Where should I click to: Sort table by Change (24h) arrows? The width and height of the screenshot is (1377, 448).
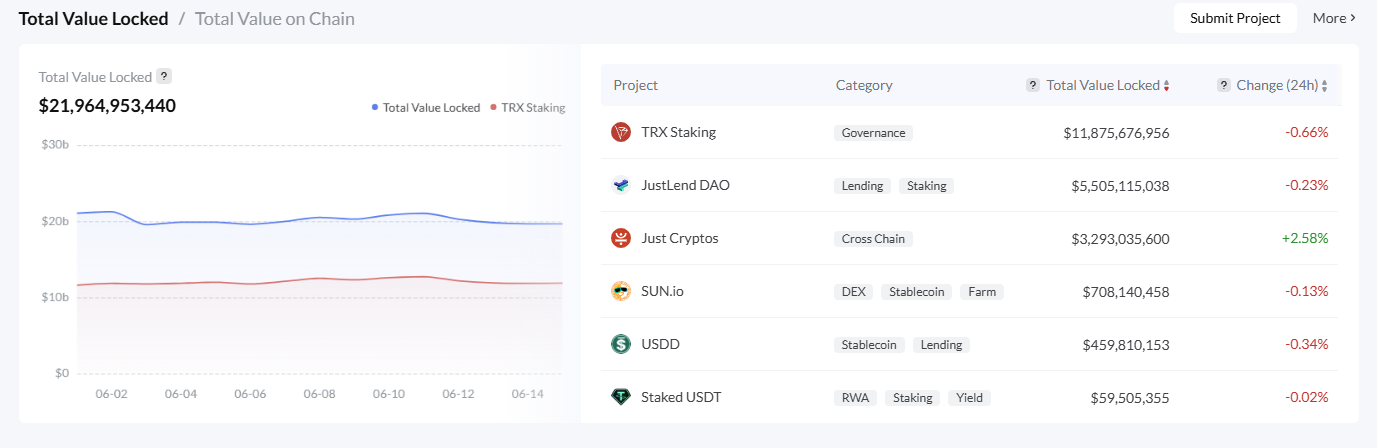(1325, 86)
